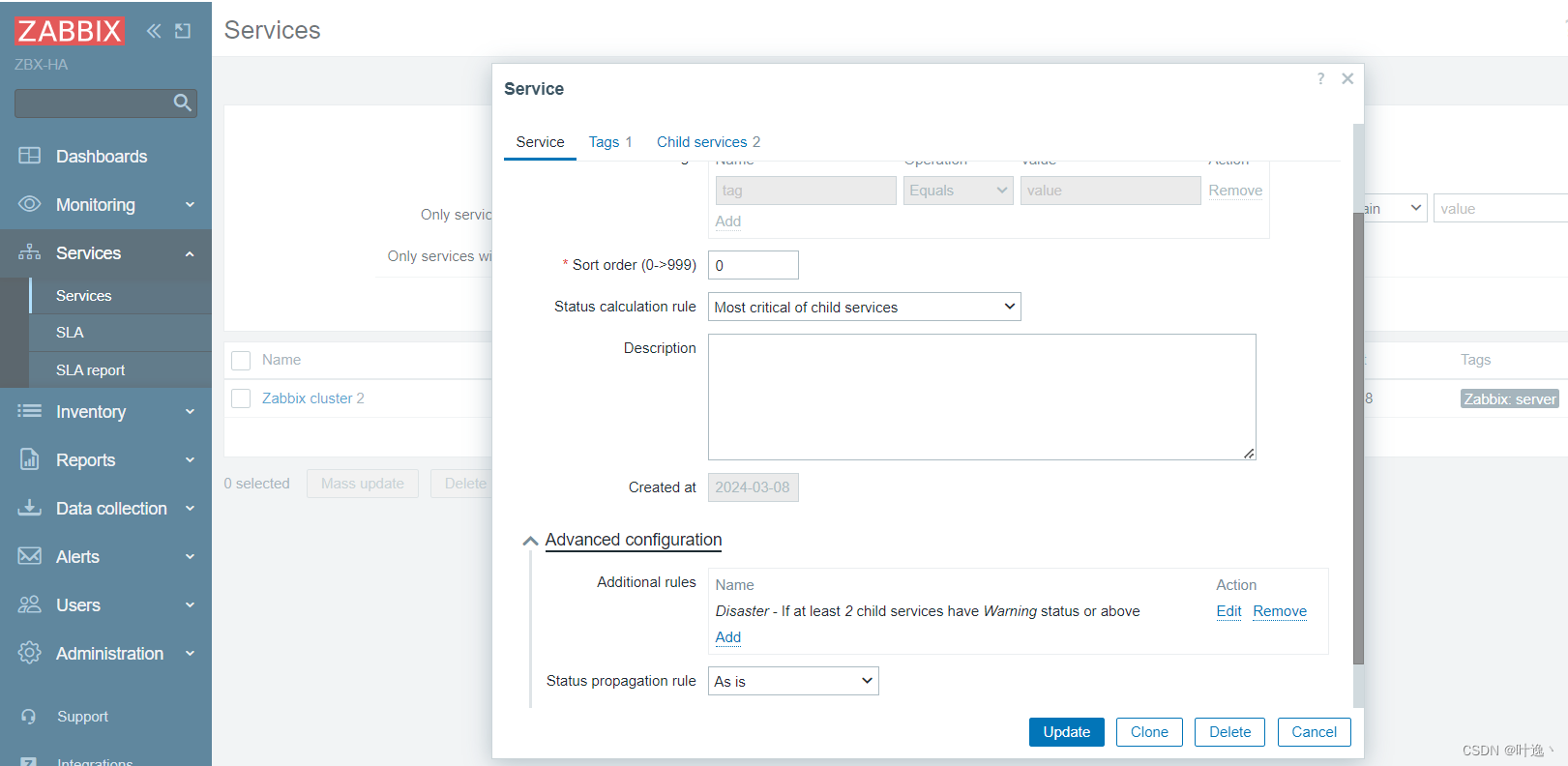Focus the filter value field behind dialog
Screen dimensions: 1568x766
[1499, 208]
